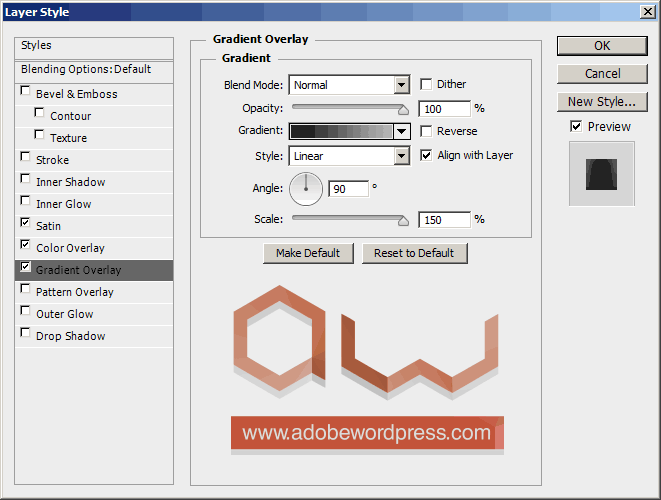Click the Make Default button
This screenshot has height=500, width=661.
[x=308, y=253]
